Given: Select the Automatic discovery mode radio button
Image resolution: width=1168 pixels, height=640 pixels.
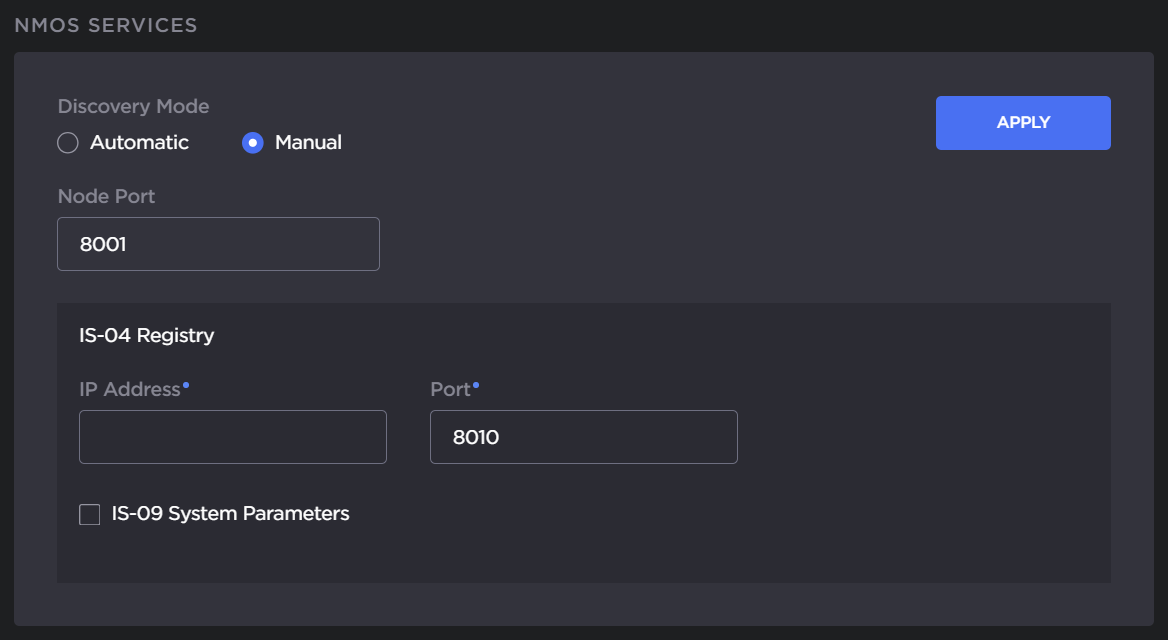Looking at the screenshot, I should [68, 143].
